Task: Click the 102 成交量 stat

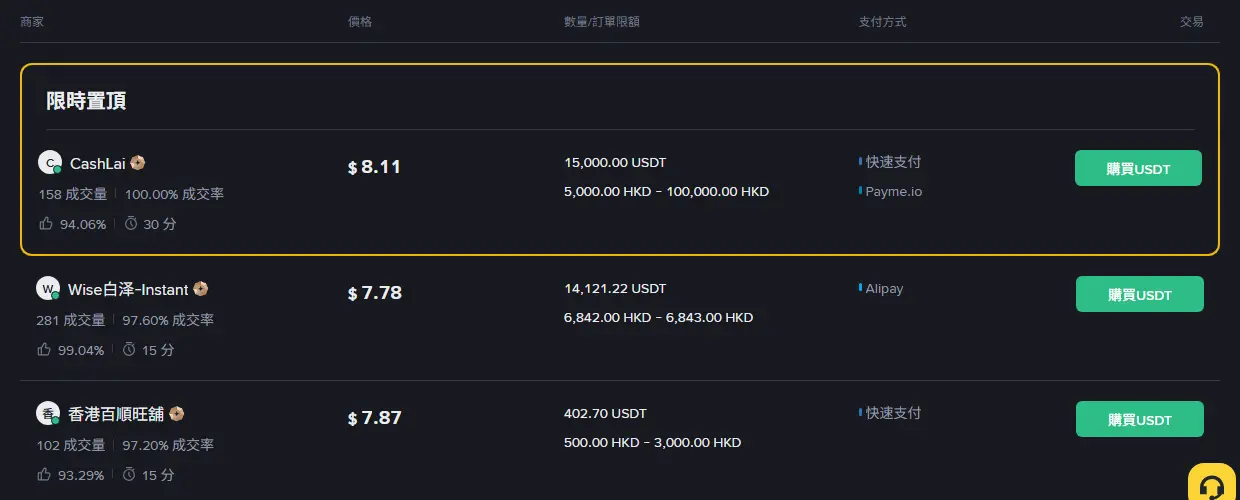Action: pos(71,445)
